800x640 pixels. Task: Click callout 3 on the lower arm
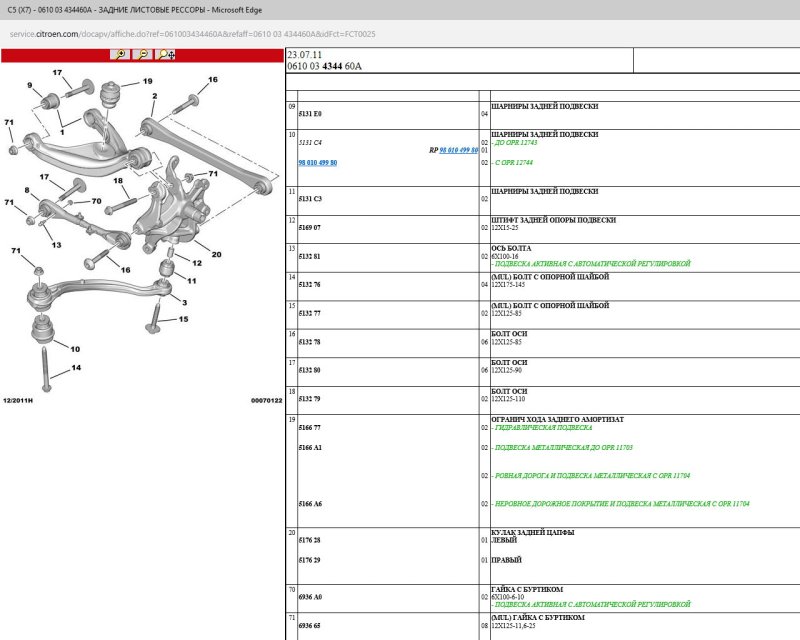click(x=185, y=302)
